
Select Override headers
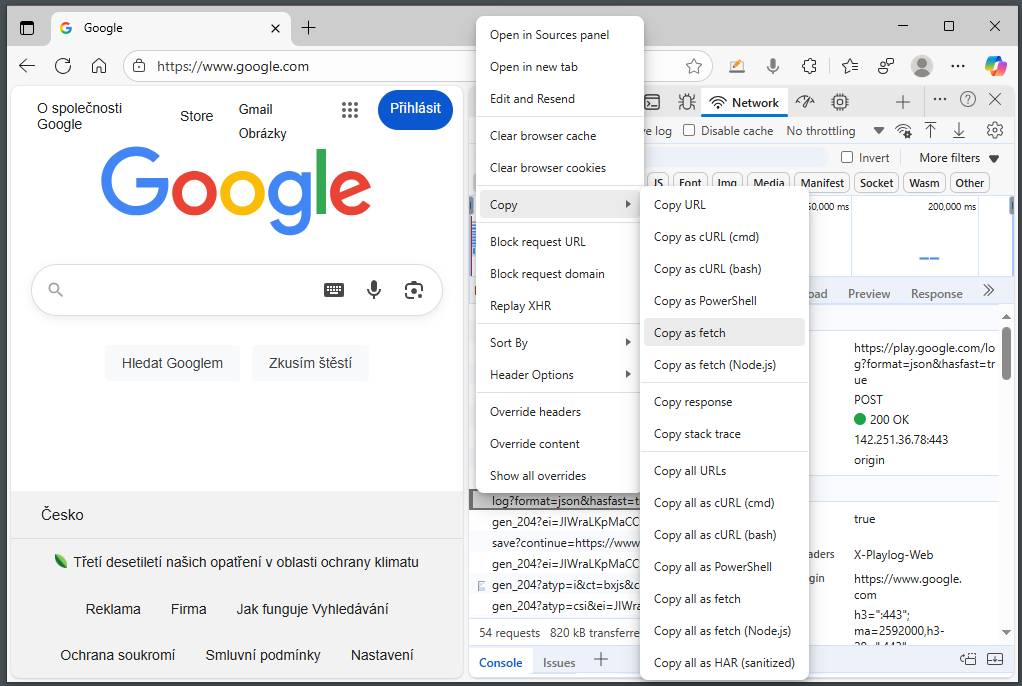[x=559, y=412]
